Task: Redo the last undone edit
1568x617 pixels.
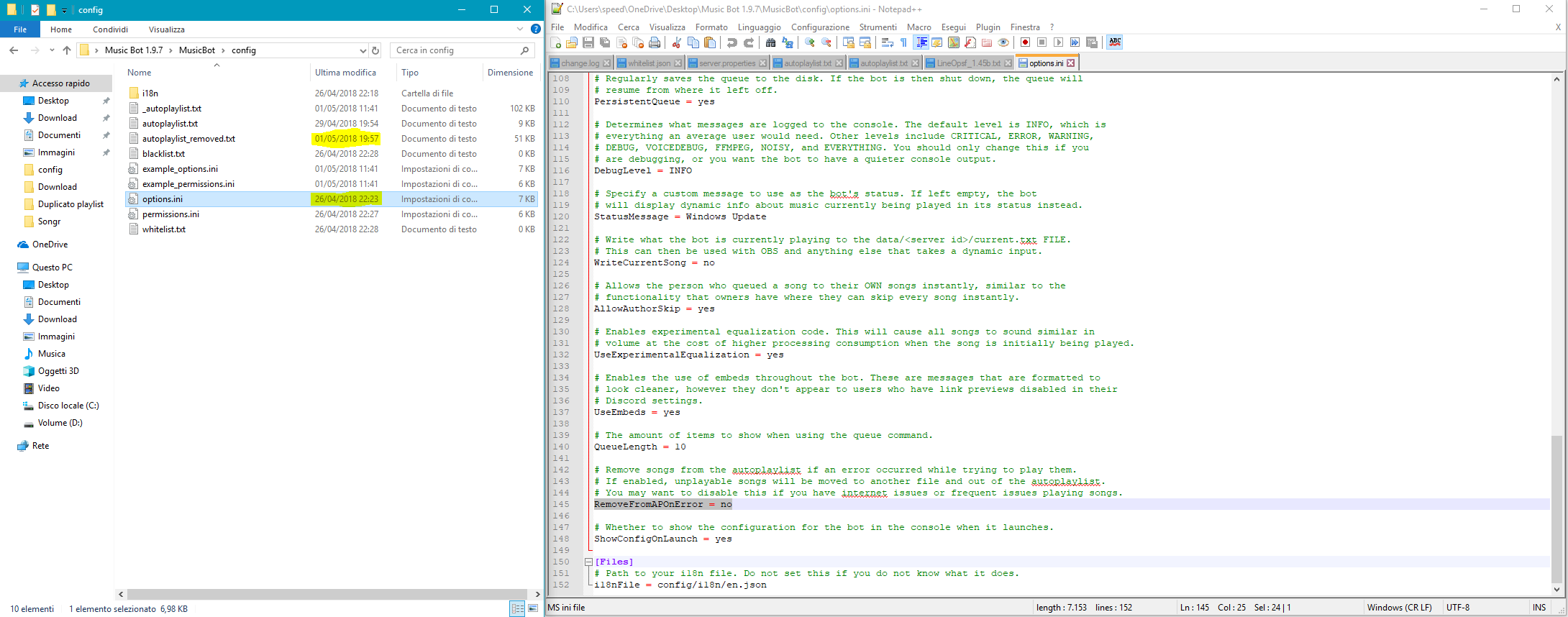Action: pyautogui.click(x=749, y=42)
